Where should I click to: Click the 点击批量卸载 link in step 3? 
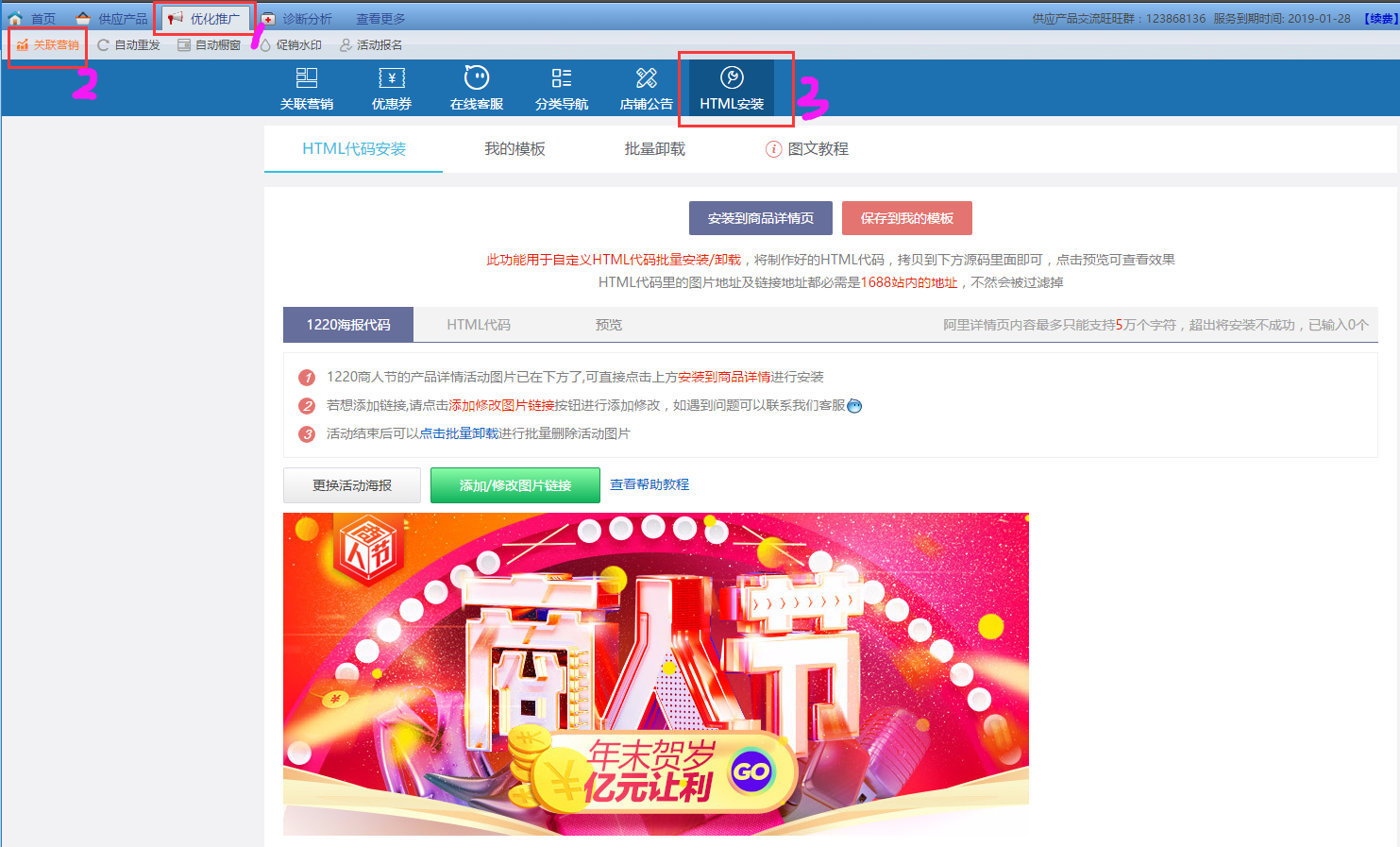[459, 433]
